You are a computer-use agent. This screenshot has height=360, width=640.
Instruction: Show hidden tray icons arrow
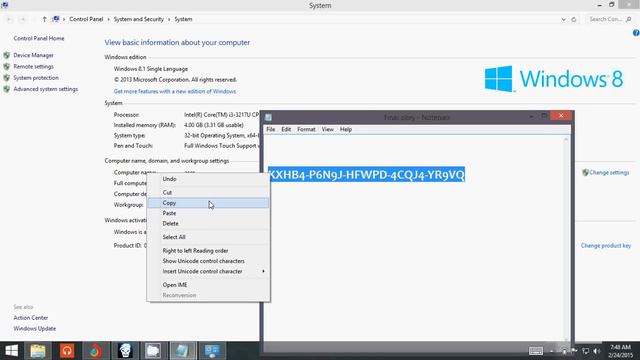click(x=551, y=351)
